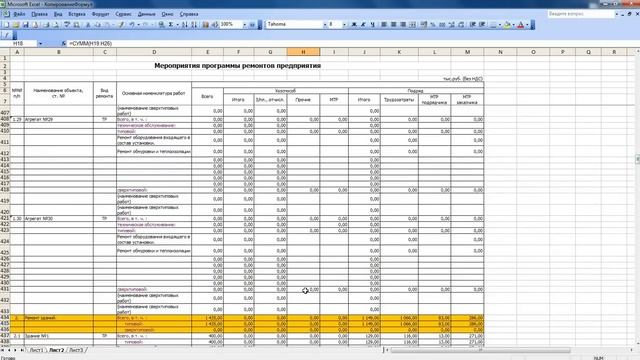Toggle Underline formatting
The image size is (640, 360).
click(373, 25)
